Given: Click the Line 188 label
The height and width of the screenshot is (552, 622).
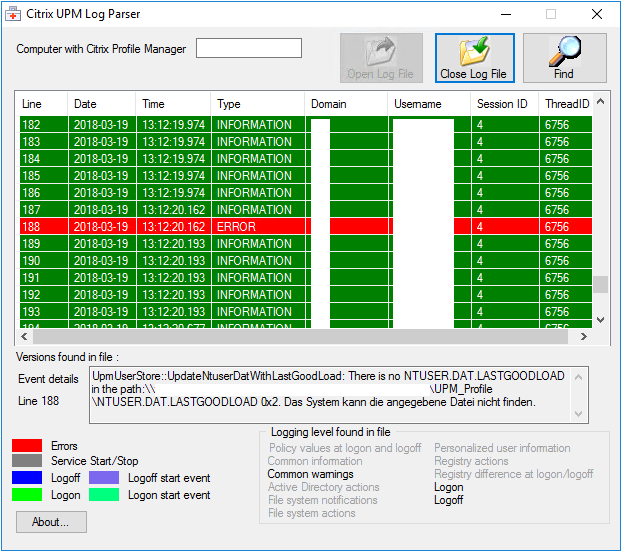Looking at the screenshot, I should point(38,401).
